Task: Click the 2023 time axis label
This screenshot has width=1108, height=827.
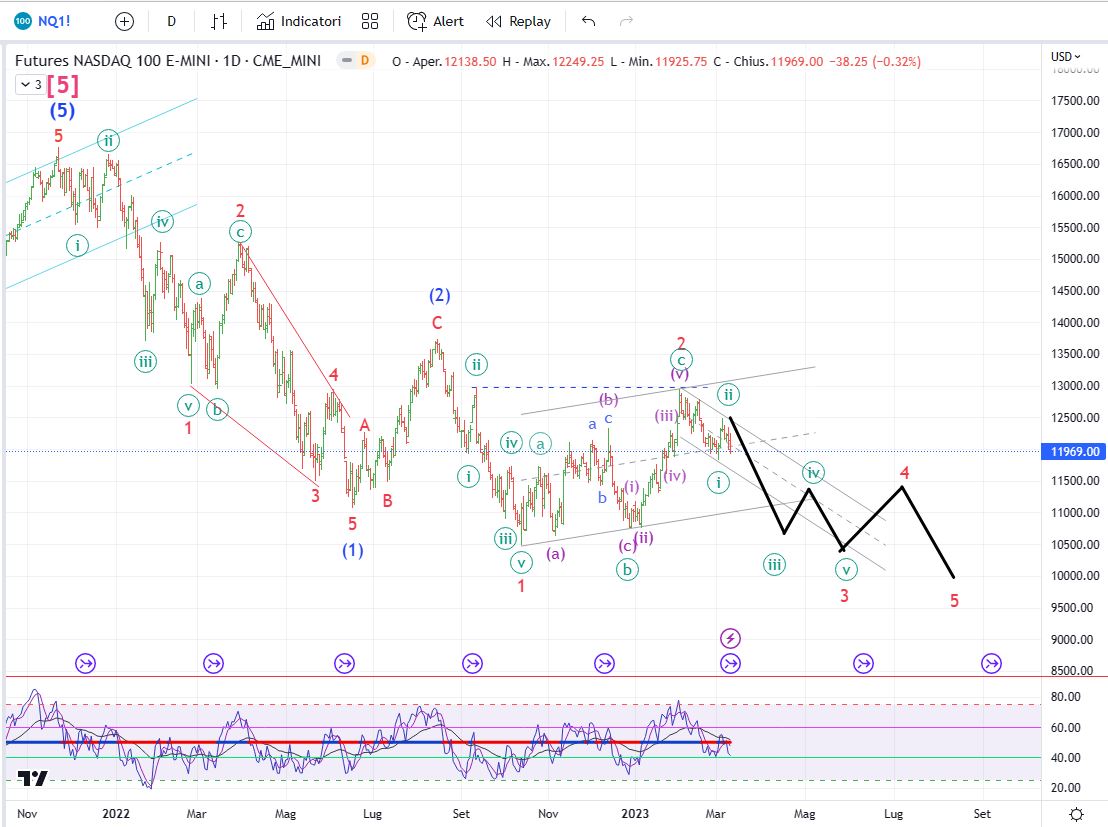Action: 635,814
